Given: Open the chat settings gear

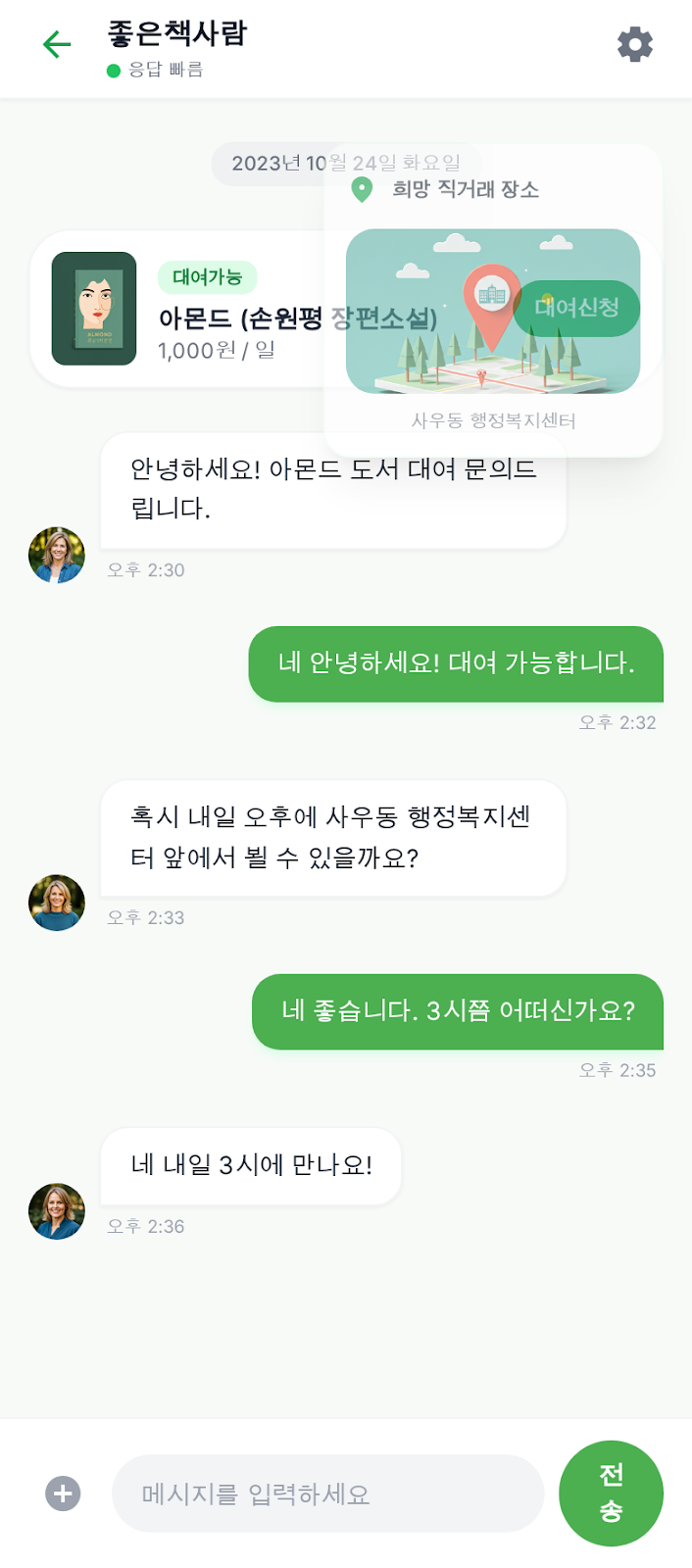Looking at the screenshot, I should coord(635,43).
